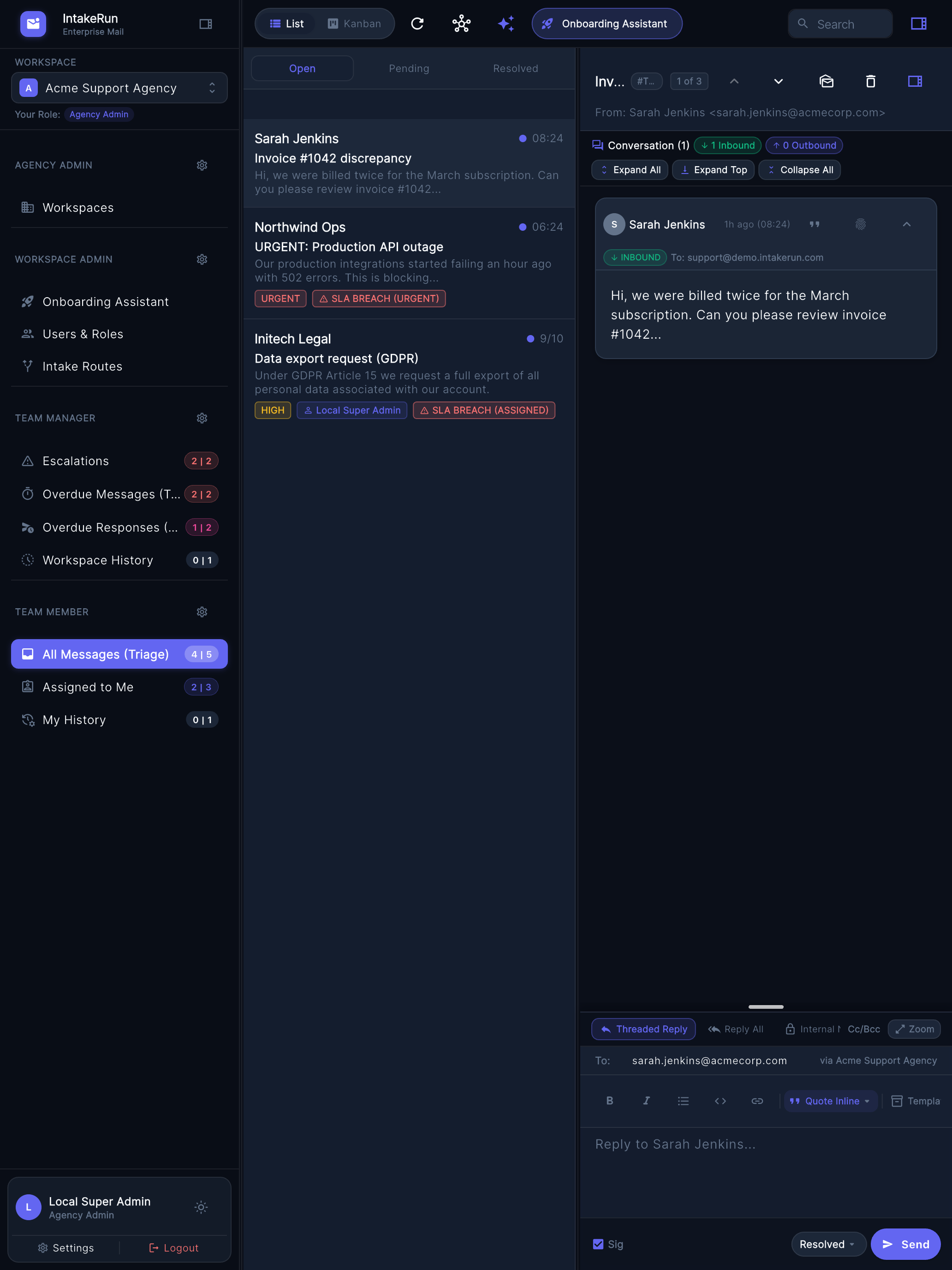Click the mark-as-read envelope icon
952x1270 pixels.
827,82
